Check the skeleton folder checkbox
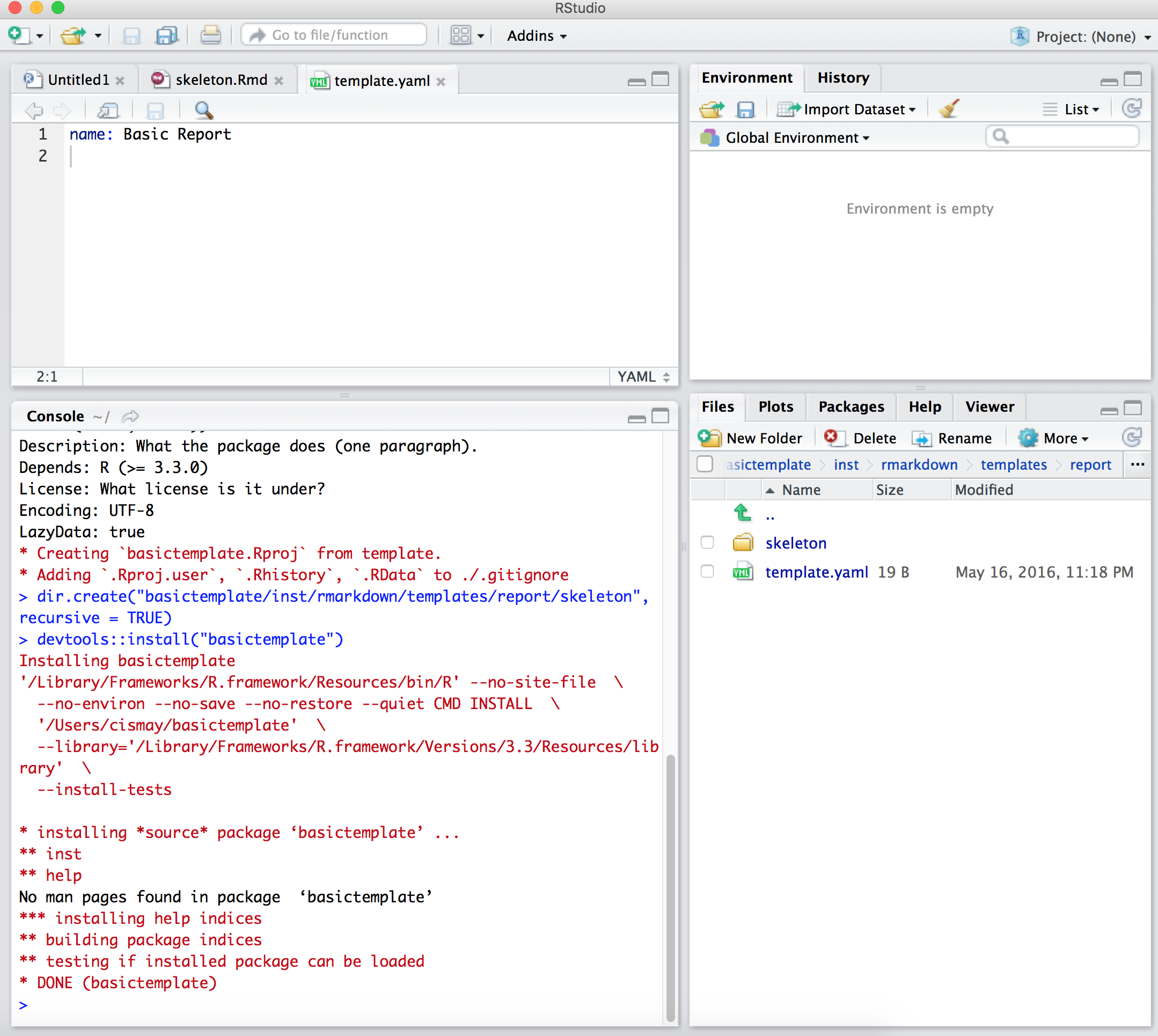This screenshot has width=1158, height=1036. pyautogui.click(x=707, y=543)
